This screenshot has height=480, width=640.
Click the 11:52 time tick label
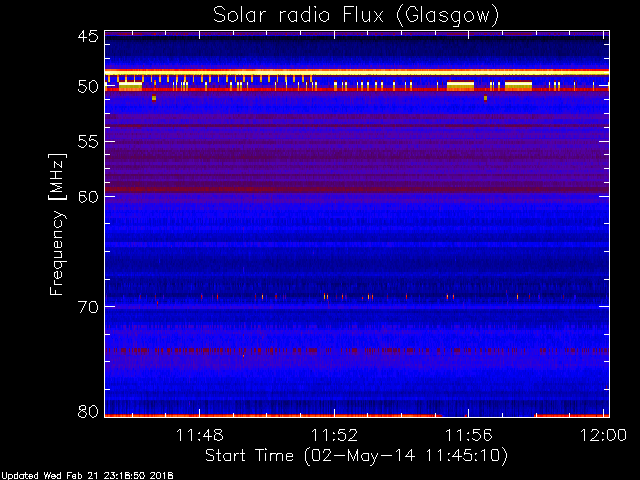pos(334,435)
